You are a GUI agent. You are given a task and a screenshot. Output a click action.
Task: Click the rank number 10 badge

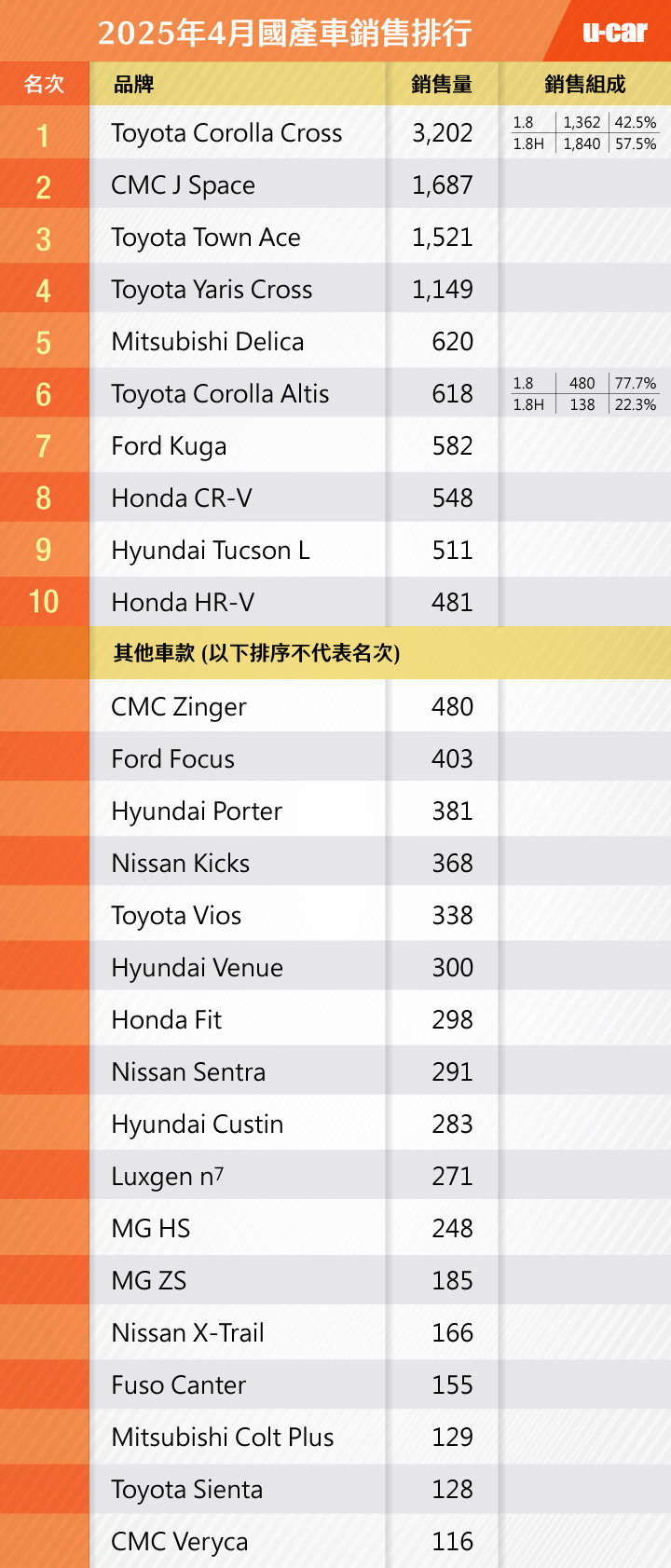click(x=44, y=602)
